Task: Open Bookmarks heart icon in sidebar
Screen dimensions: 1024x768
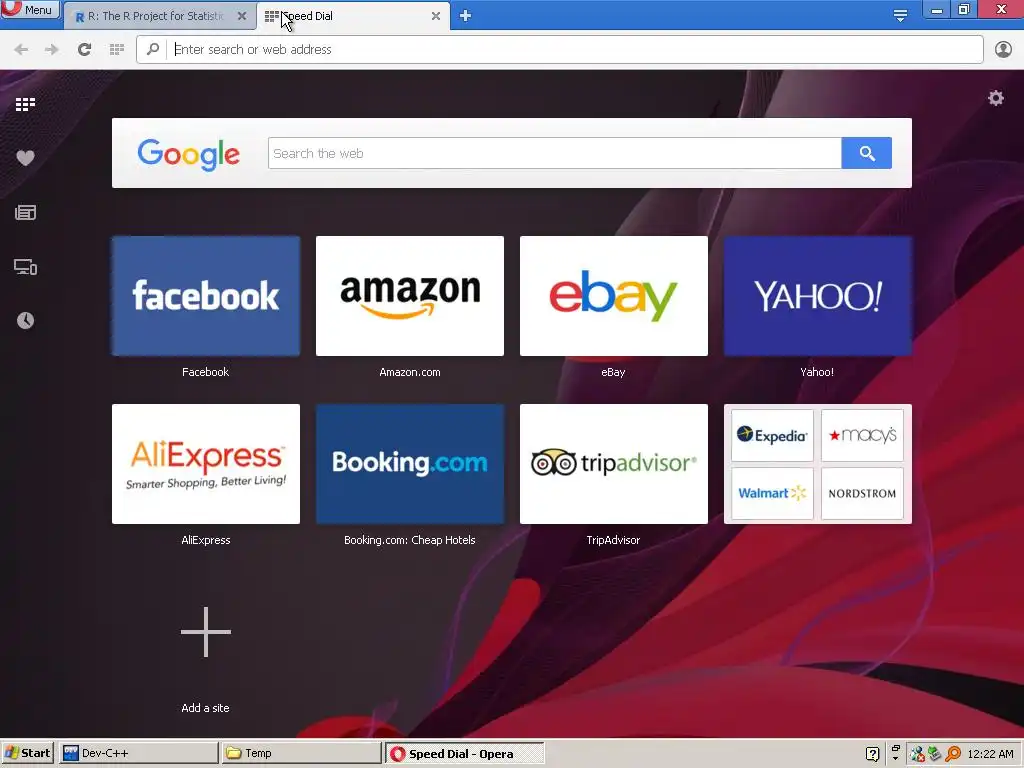Action: (25, 158)
